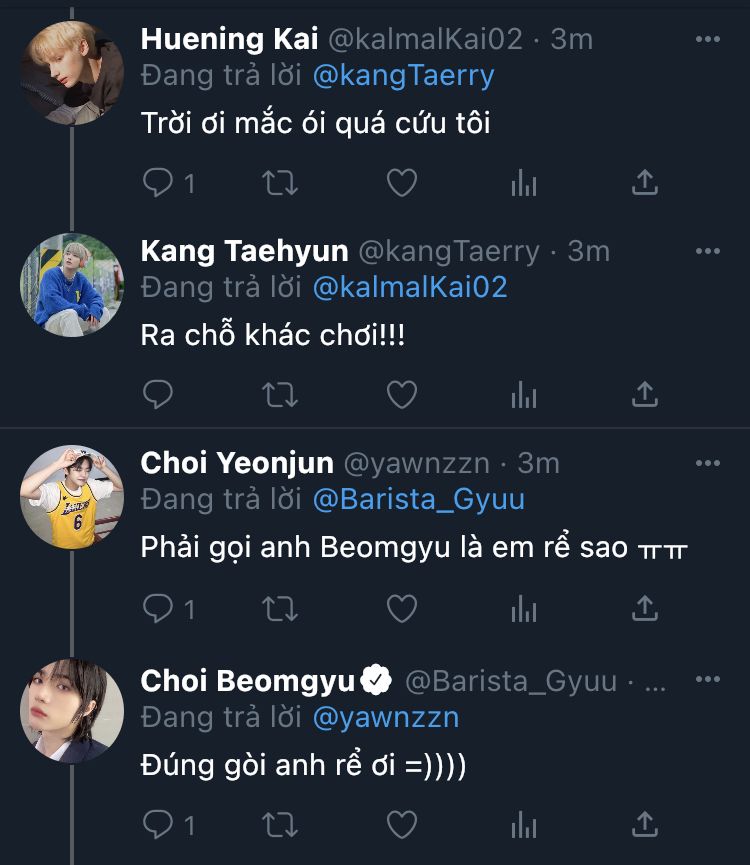750x865 pixels.
Task: Open the @Barista_Gyuu mention link
Action: 418,499
